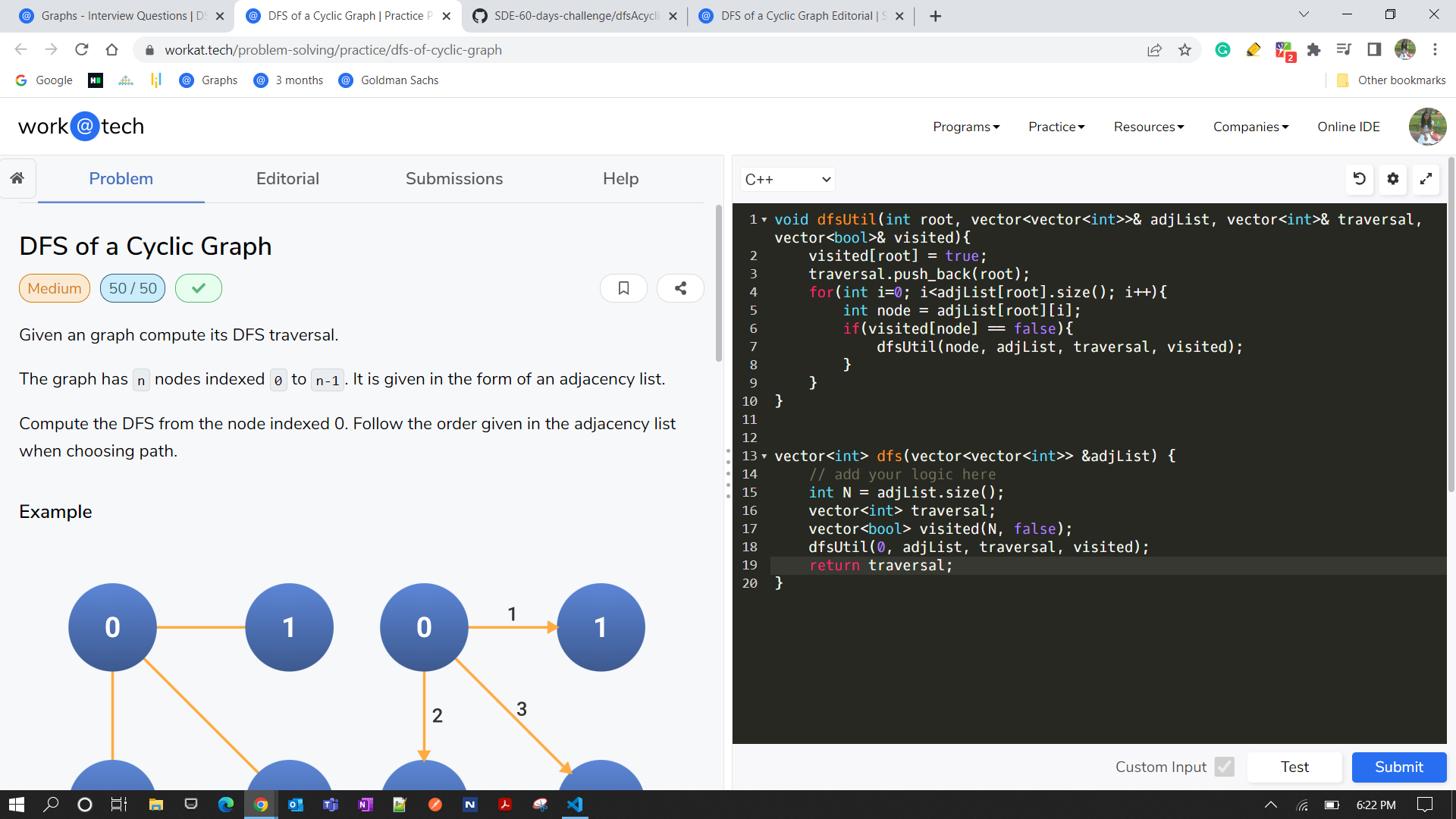Switch to the Editorial tab
The width and height of the screenshot is (1456, 819).
(287, 179)
